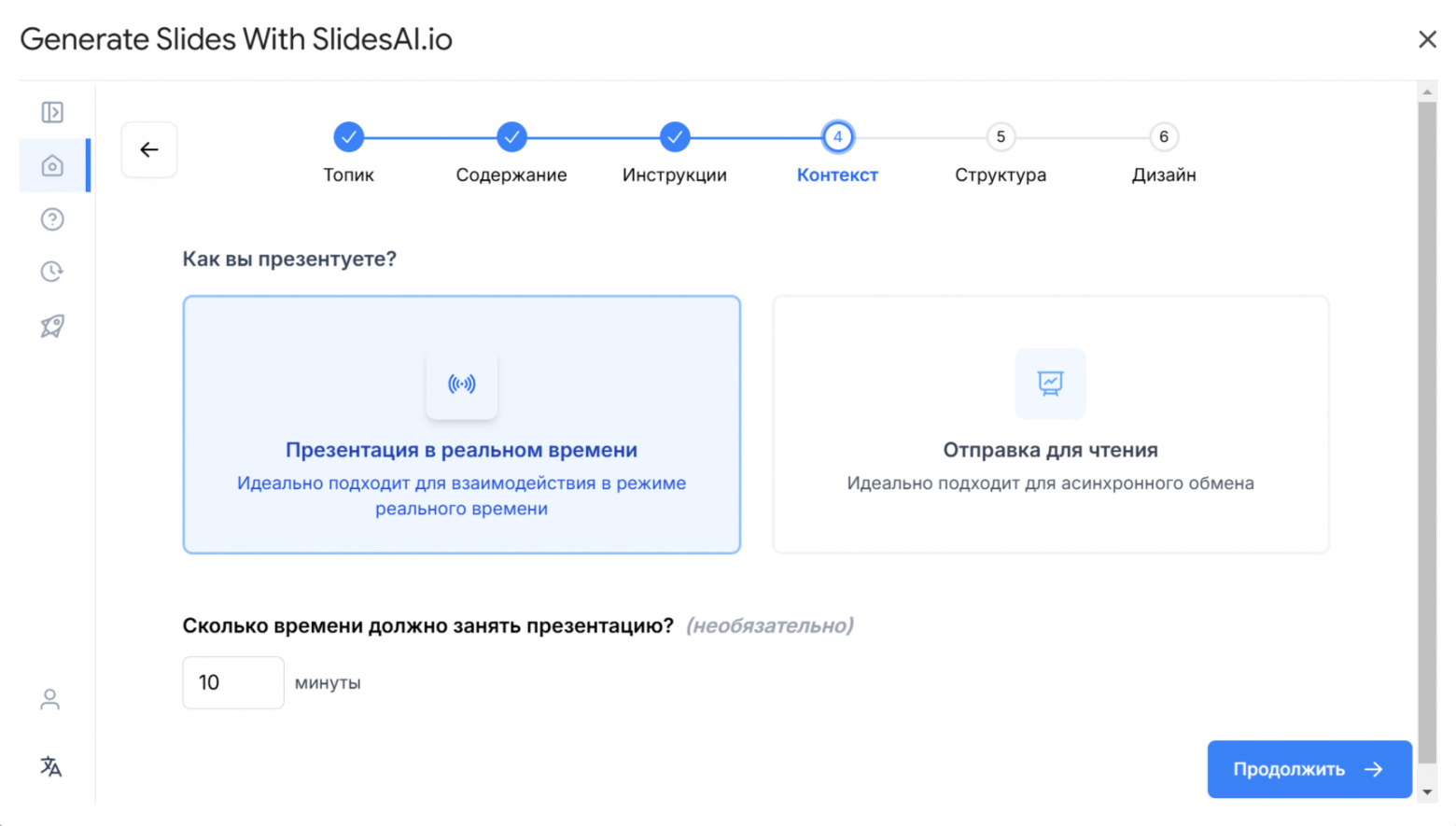The height and width of the screenshot is (826, 1456).
Task: Click the broadcast icon on the real-time card
Action: (x=461, y=384)
